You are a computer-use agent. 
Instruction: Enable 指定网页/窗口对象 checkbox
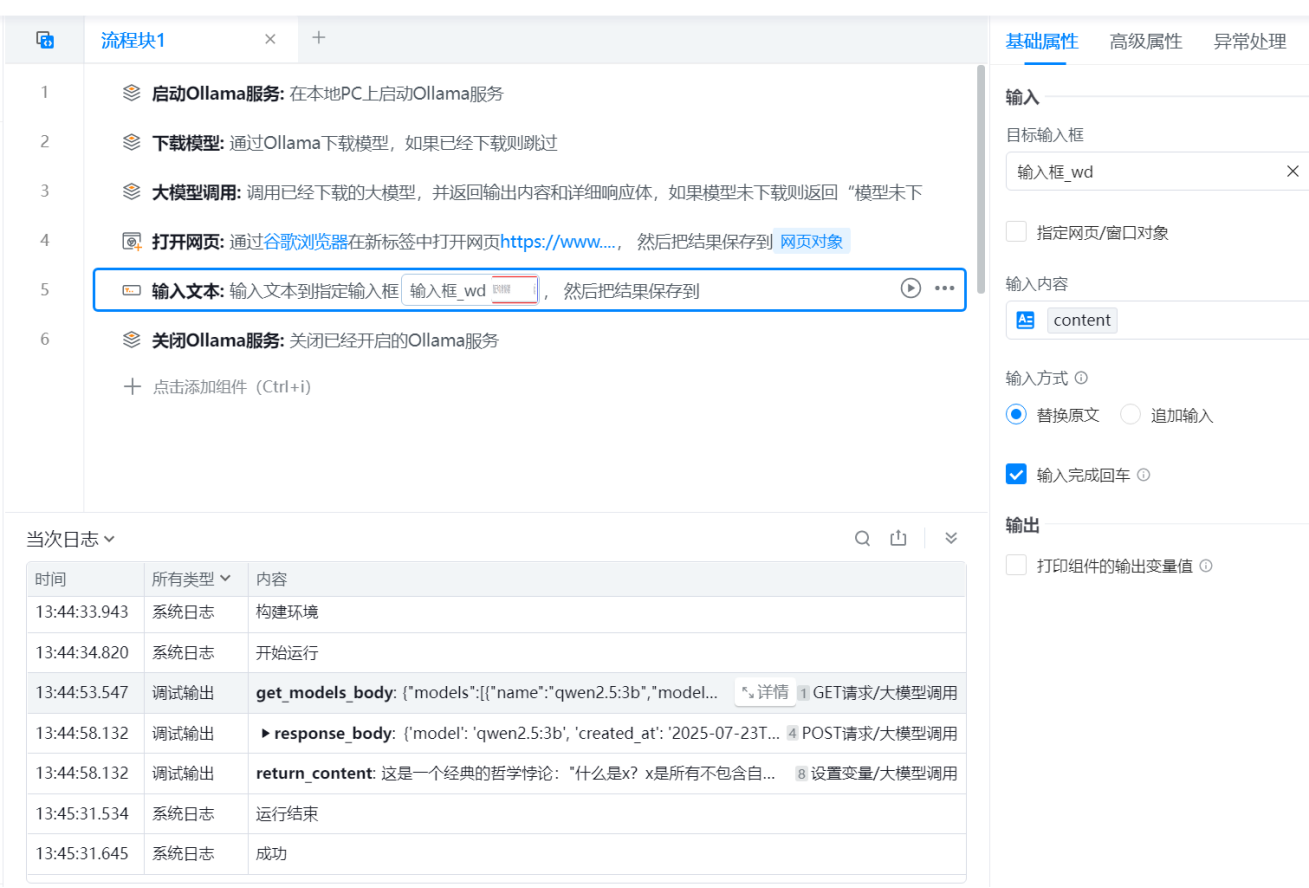point(1016,233)
